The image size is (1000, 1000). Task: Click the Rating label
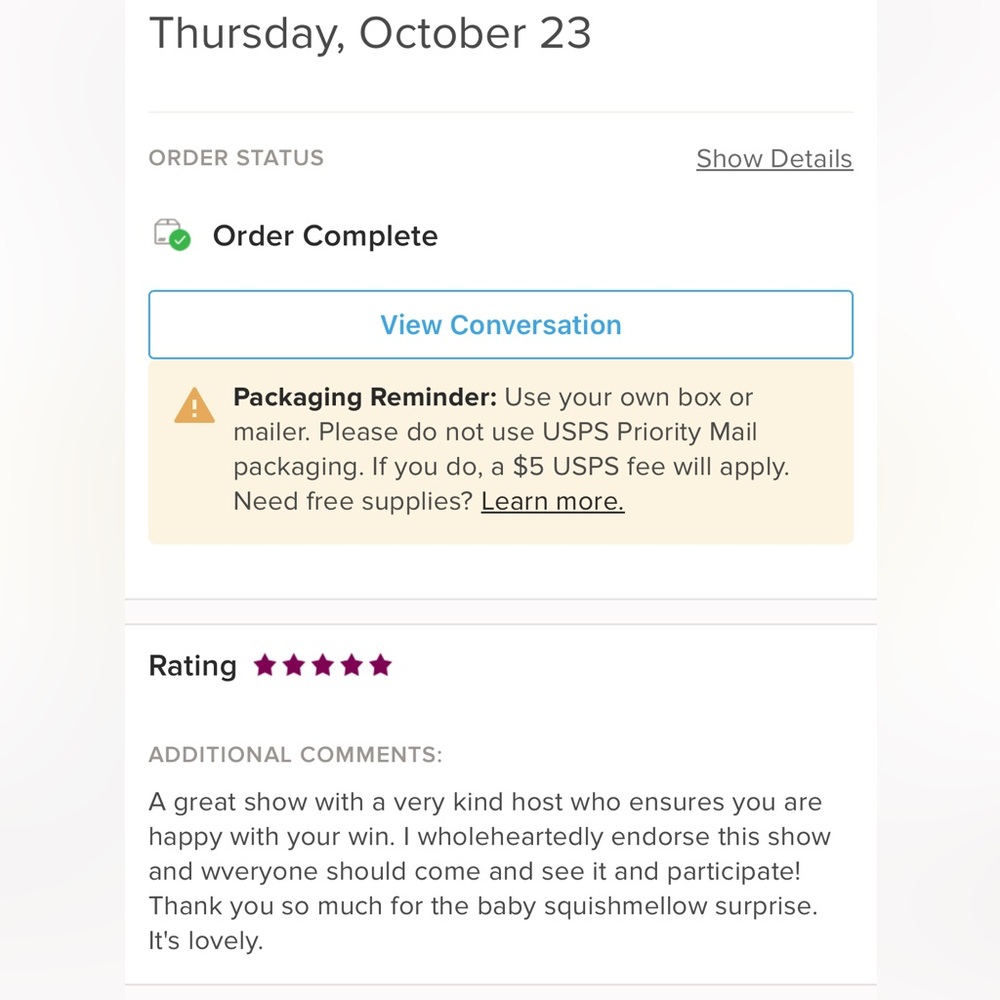pyautogui.click(x=192, y=666)
